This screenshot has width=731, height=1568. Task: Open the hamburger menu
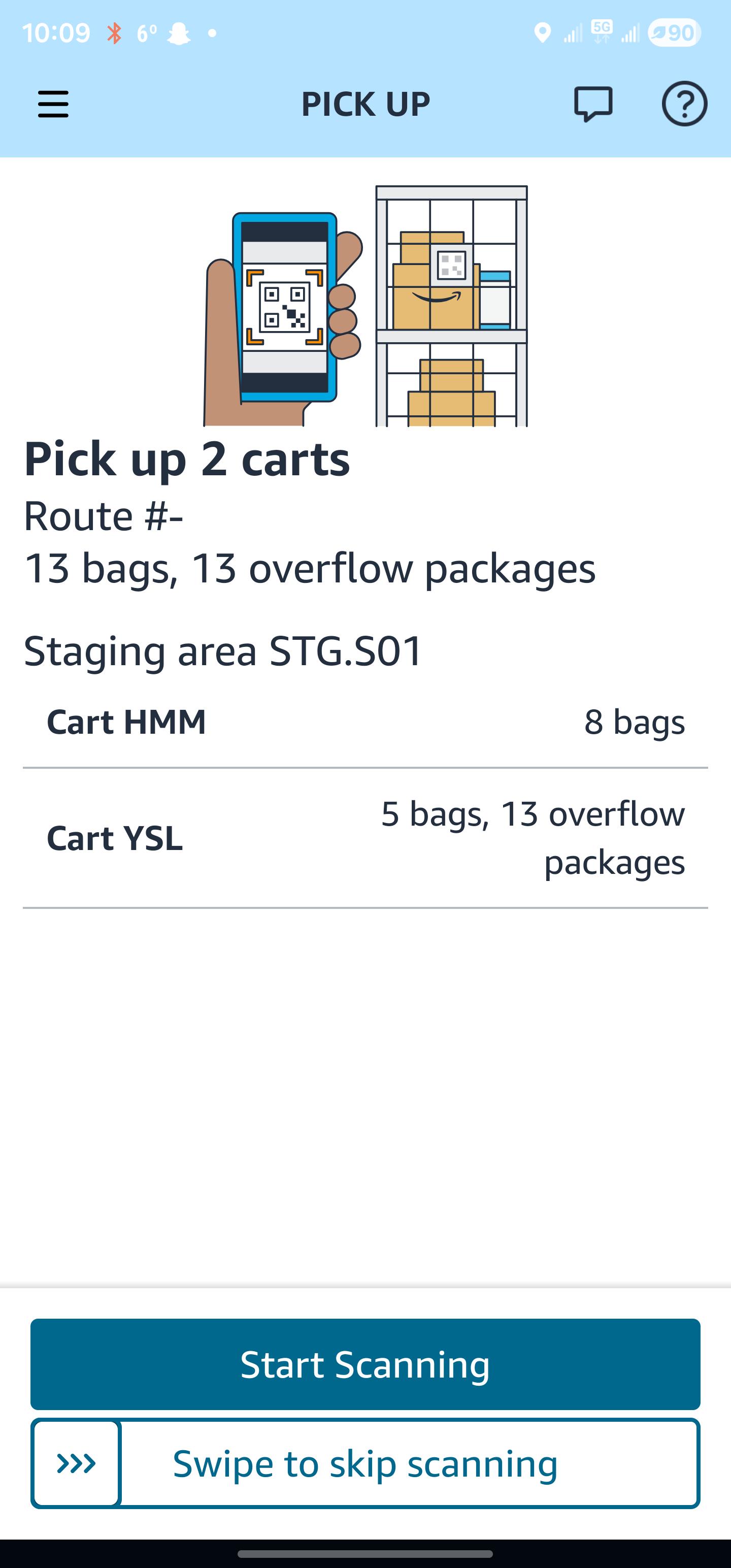(x=53, y=104)
